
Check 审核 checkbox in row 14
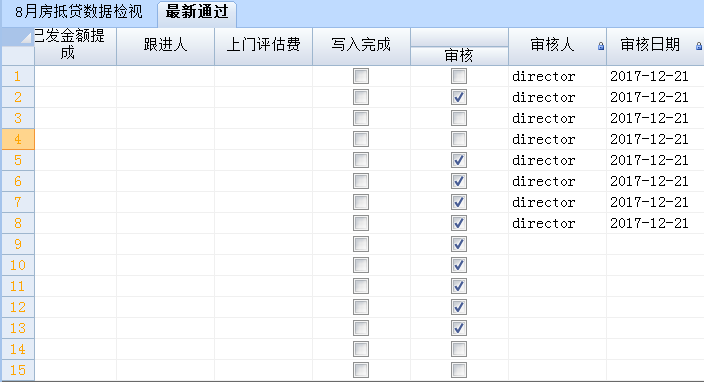tap(459, 349)
